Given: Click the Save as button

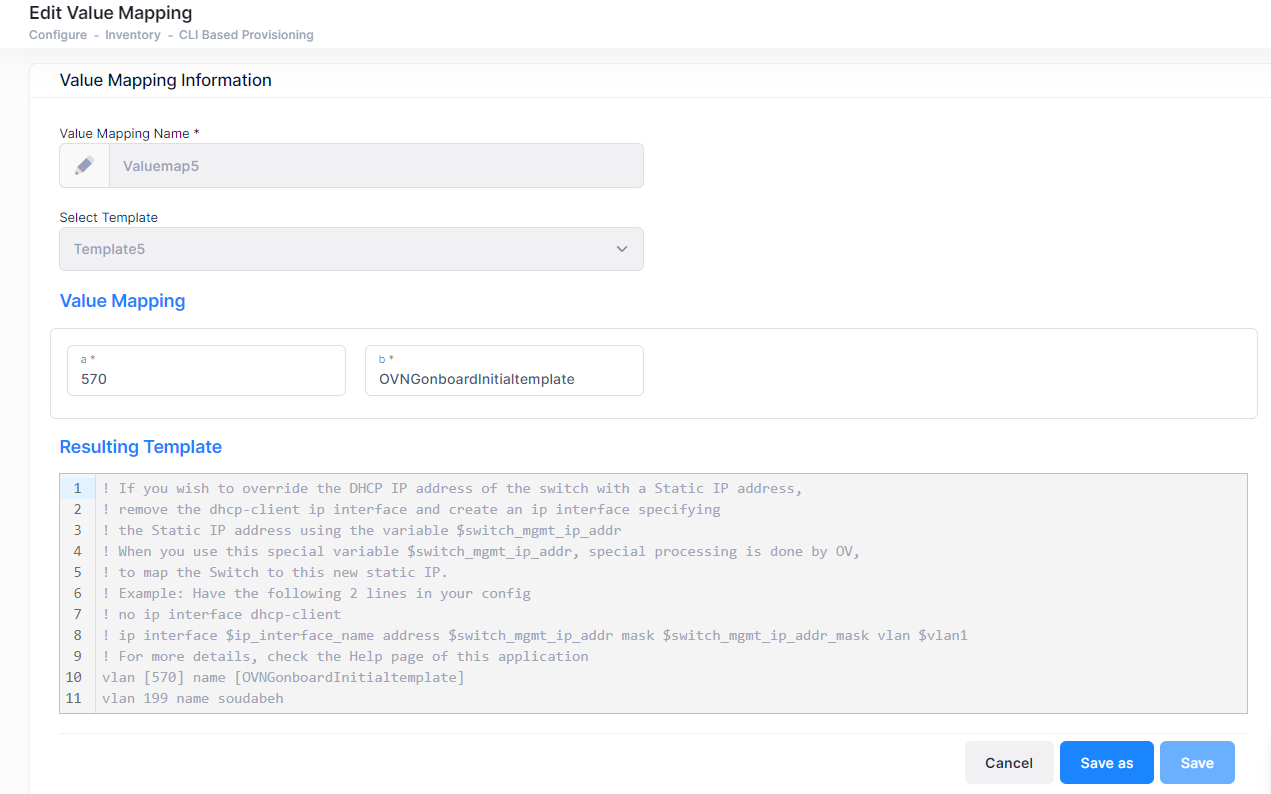Looking at the screenshot, I should (1106, 763).
